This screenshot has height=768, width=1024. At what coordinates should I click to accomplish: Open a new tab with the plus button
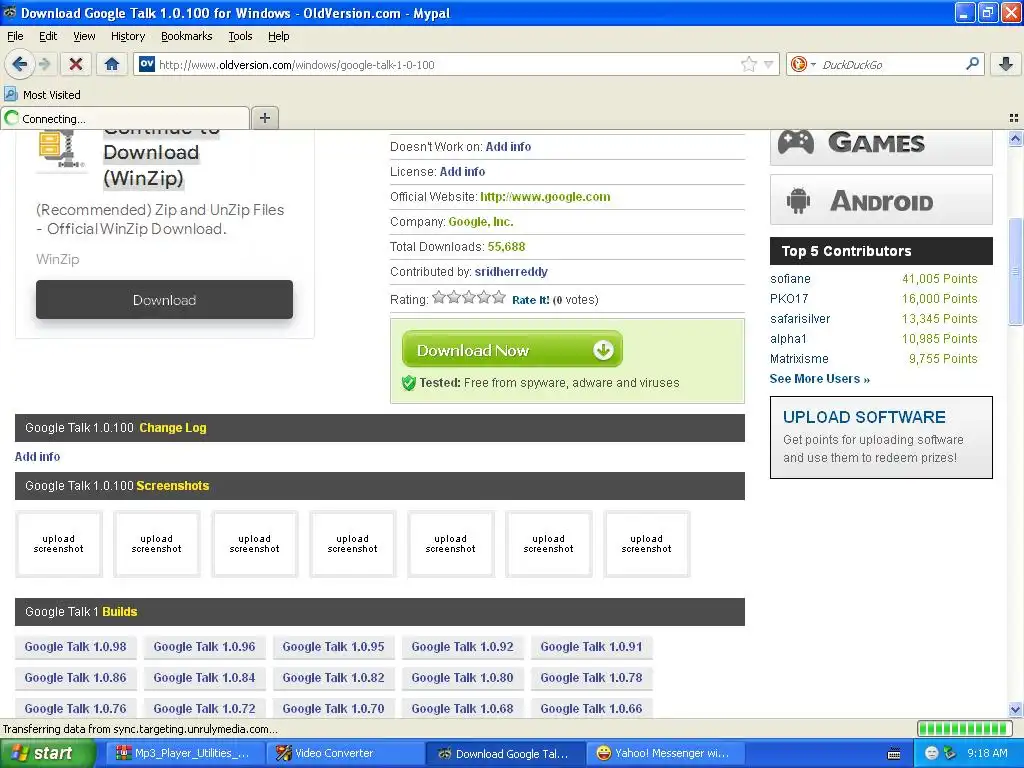[x=264, y=118]
